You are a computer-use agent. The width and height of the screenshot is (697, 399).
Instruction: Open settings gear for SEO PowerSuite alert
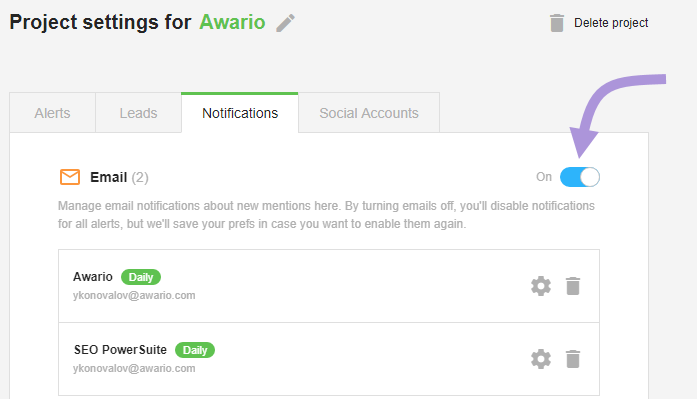[541, 359]
